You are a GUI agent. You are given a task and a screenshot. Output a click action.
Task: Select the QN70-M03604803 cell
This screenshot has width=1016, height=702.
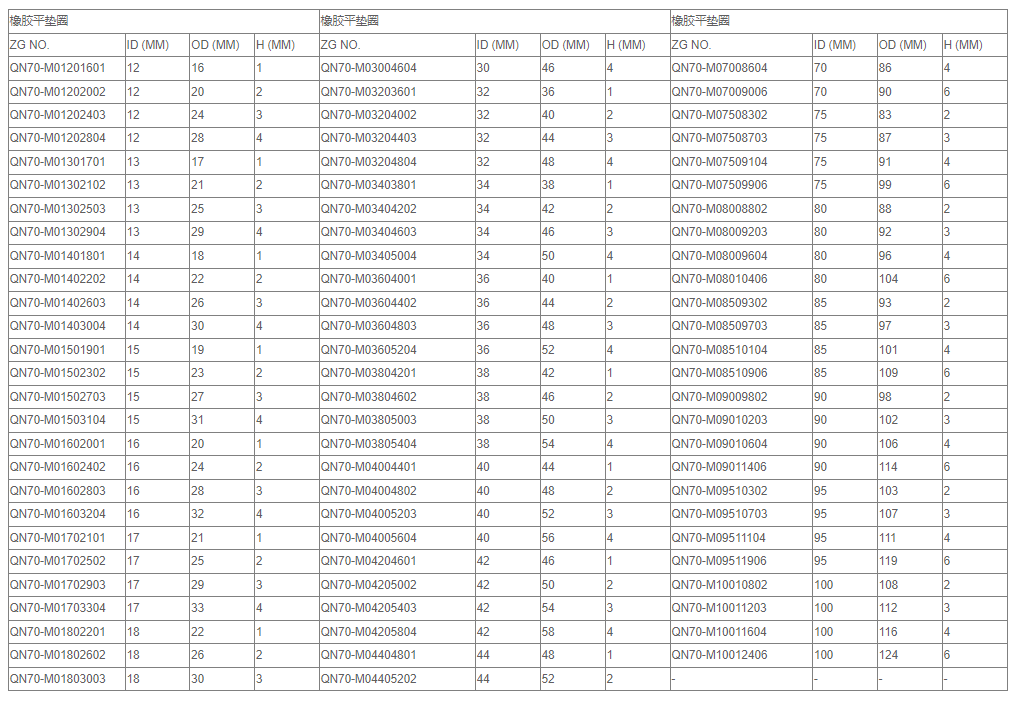point(368,326)
